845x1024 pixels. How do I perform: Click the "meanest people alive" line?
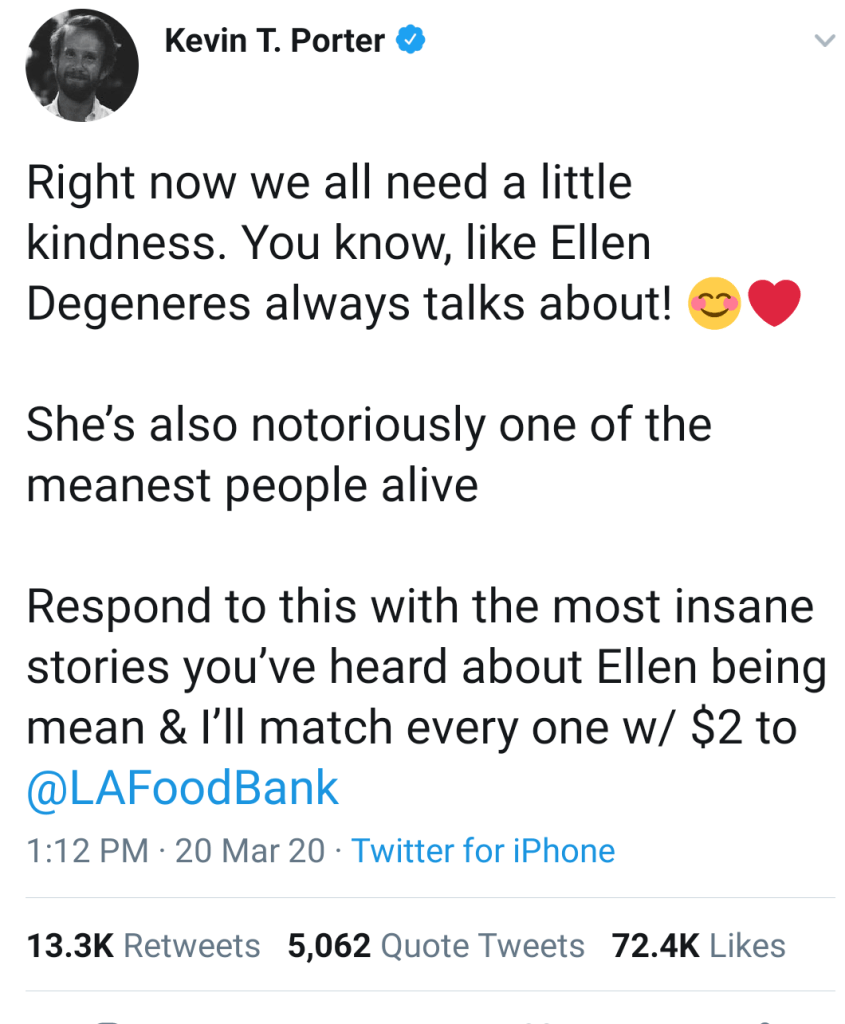[252, 486]
